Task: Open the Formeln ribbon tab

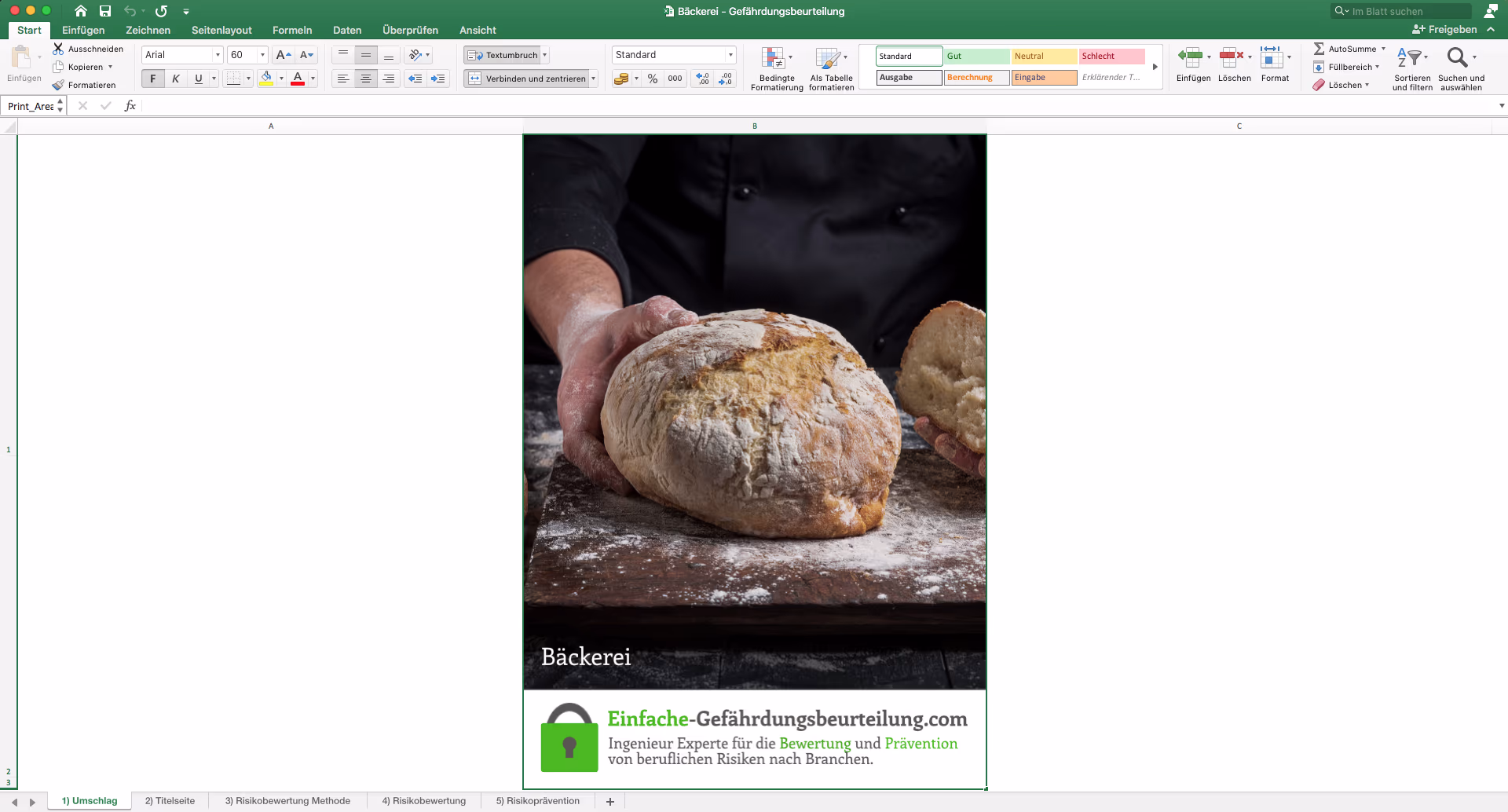Action: coord(292,30)
